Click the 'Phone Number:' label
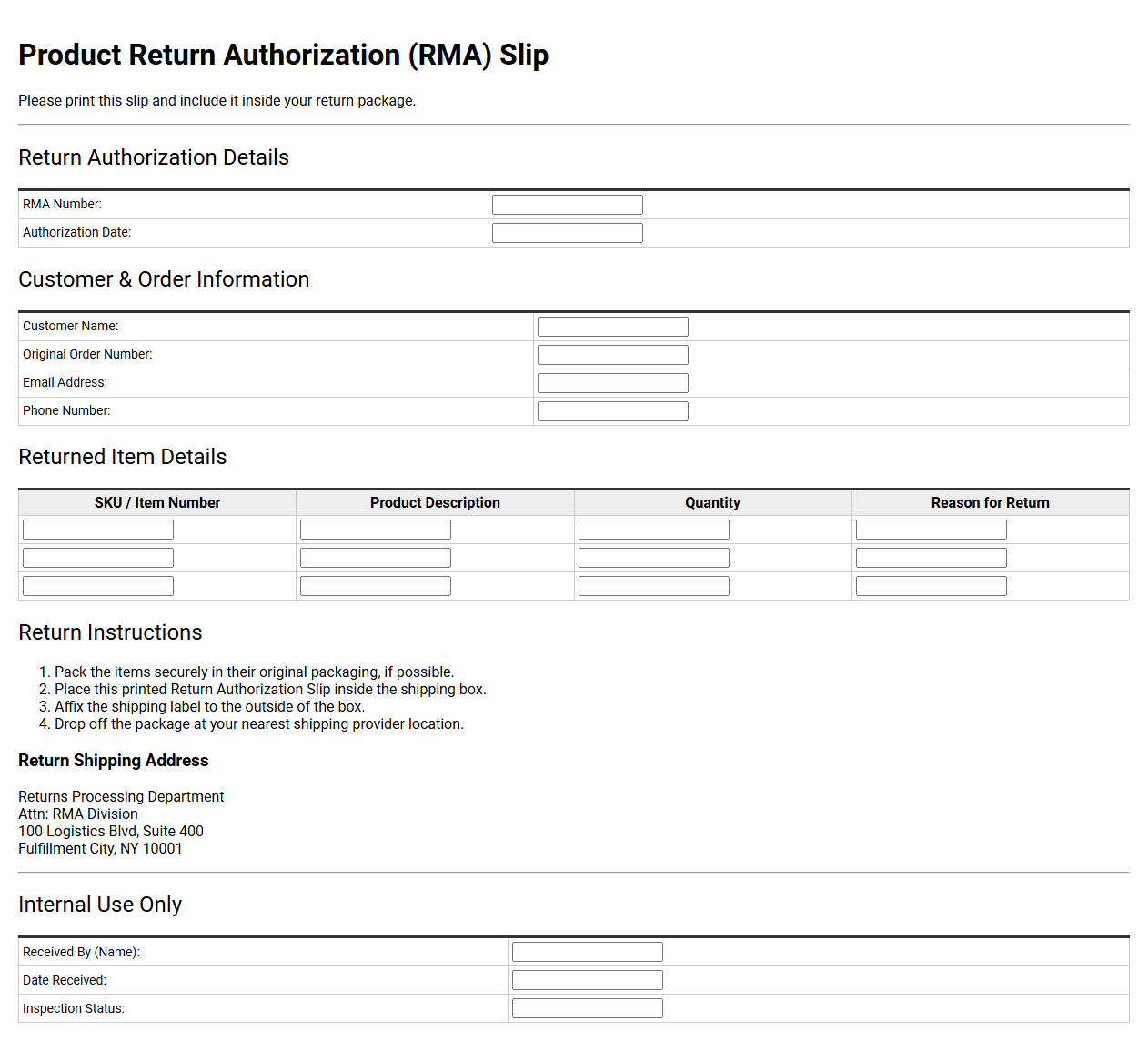Image resolution: width=1148 pixels, height=1041 pixels. tap(66, 411)
